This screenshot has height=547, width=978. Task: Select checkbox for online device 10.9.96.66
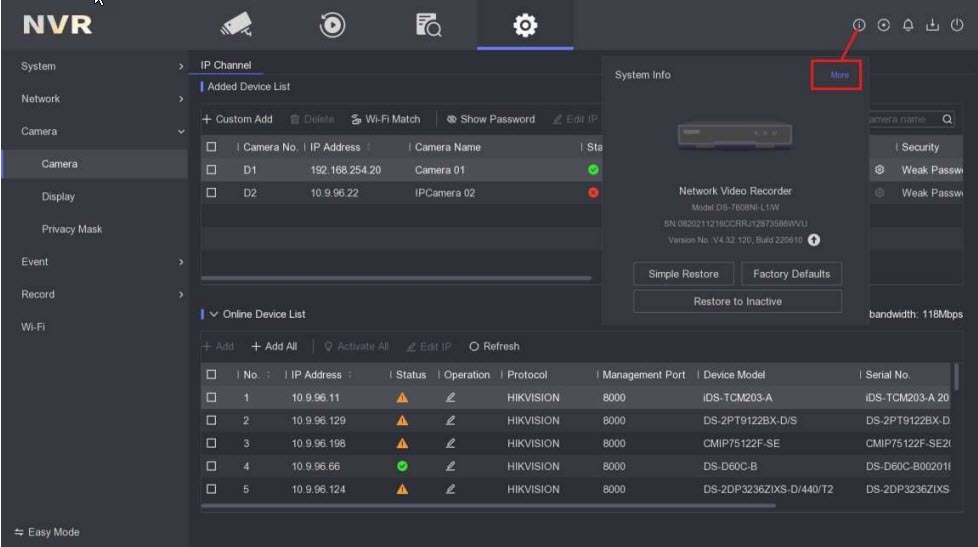211,466
